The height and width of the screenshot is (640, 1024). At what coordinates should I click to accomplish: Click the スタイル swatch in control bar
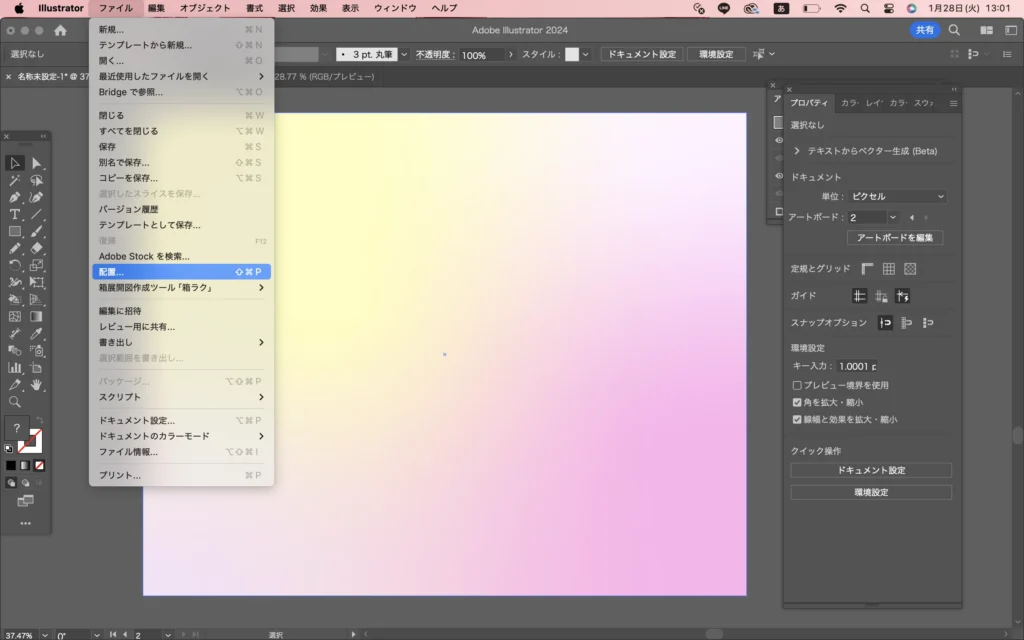[572, 55]
